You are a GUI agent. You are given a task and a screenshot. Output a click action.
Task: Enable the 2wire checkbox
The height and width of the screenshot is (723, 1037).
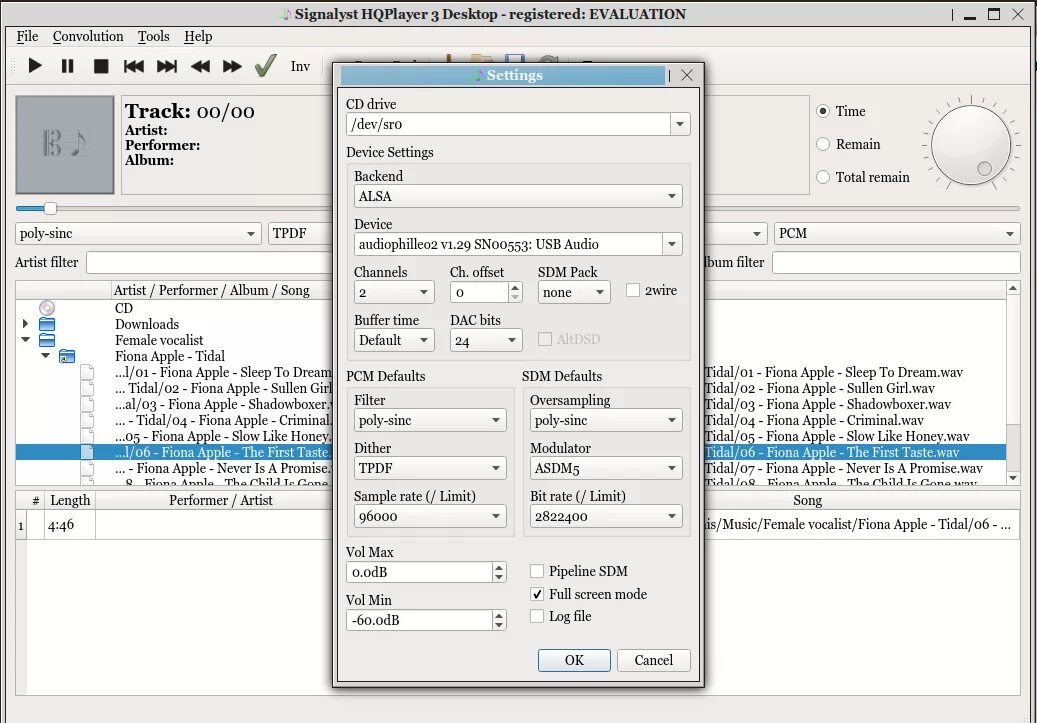pyautogui.click(x=633, y=290)
